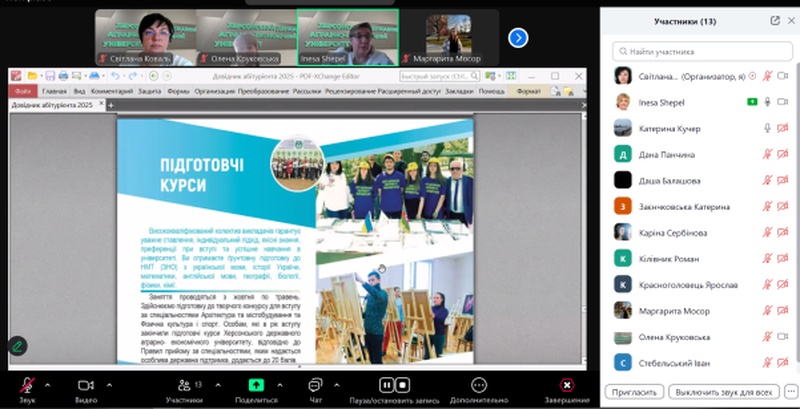The image size is (800, 409).
Task: Open the Комментарий ribbon tab
Action: point(112,91)
